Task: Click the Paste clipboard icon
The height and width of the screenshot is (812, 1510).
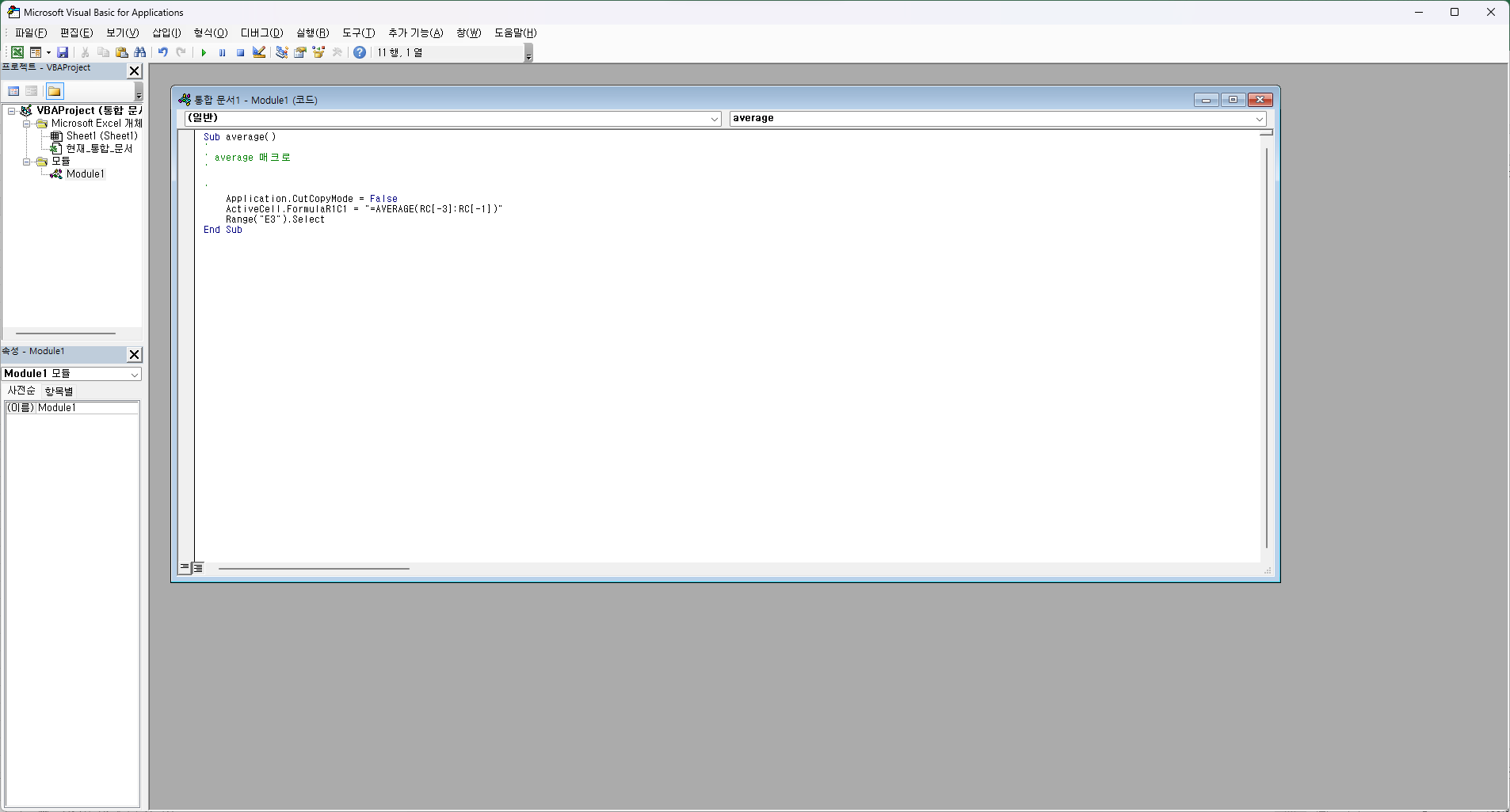Action: pyautogui.click(x=121, y=52)
